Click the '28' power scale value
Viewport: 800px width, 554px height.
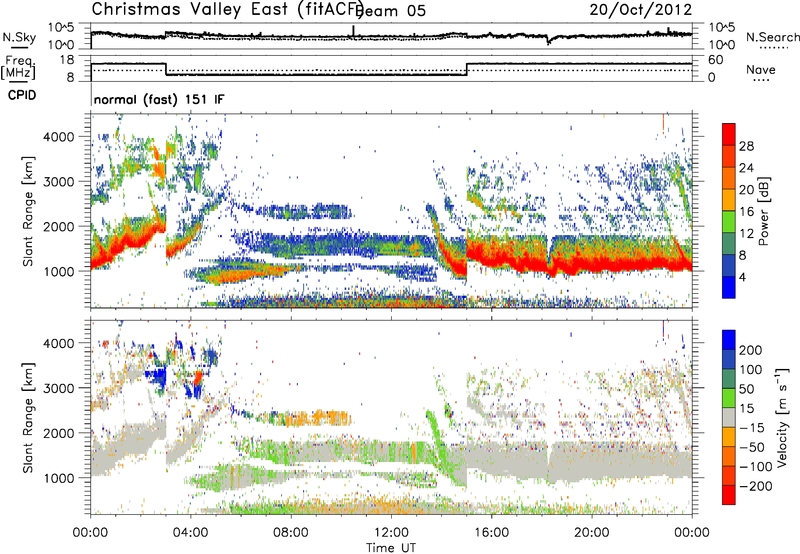point(746,146)
